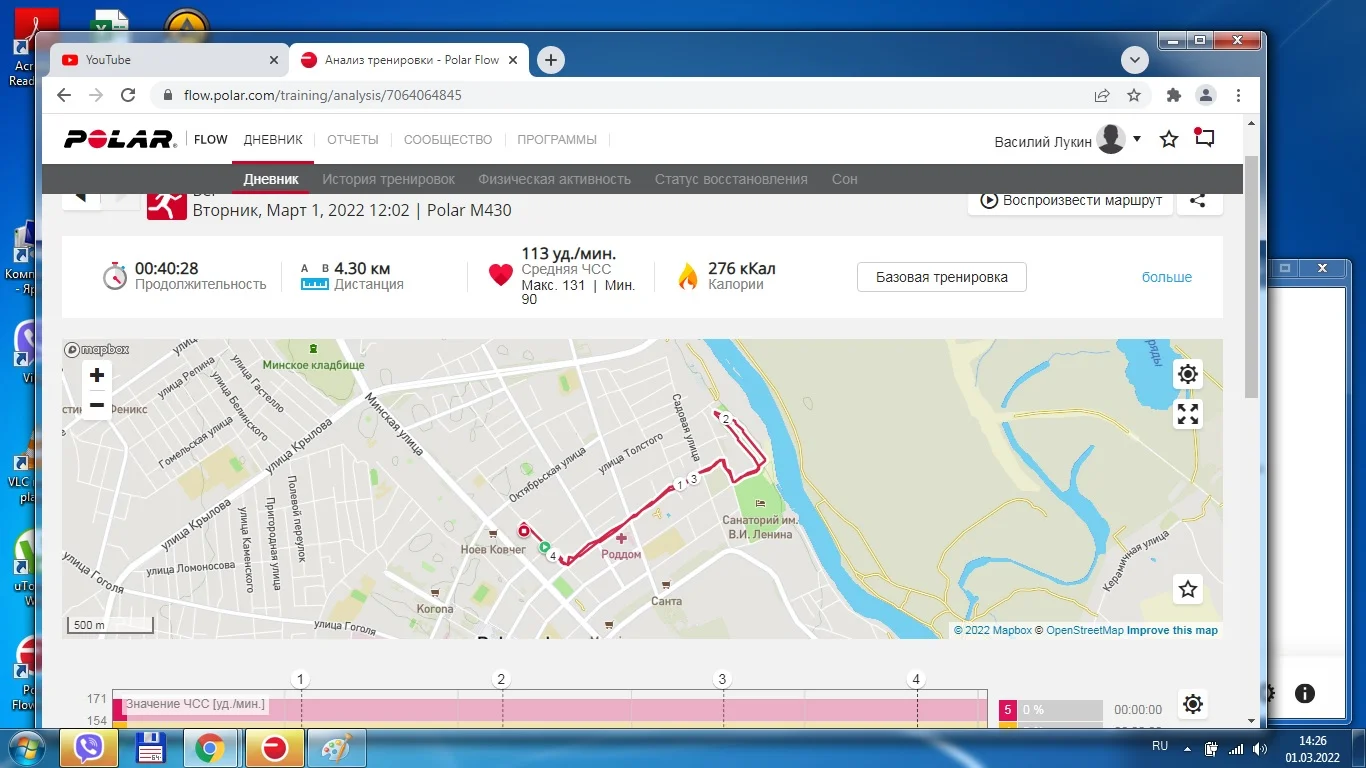
Task: Open Chrome extensions puzzle icon
Action: (x=1174, y=95)
